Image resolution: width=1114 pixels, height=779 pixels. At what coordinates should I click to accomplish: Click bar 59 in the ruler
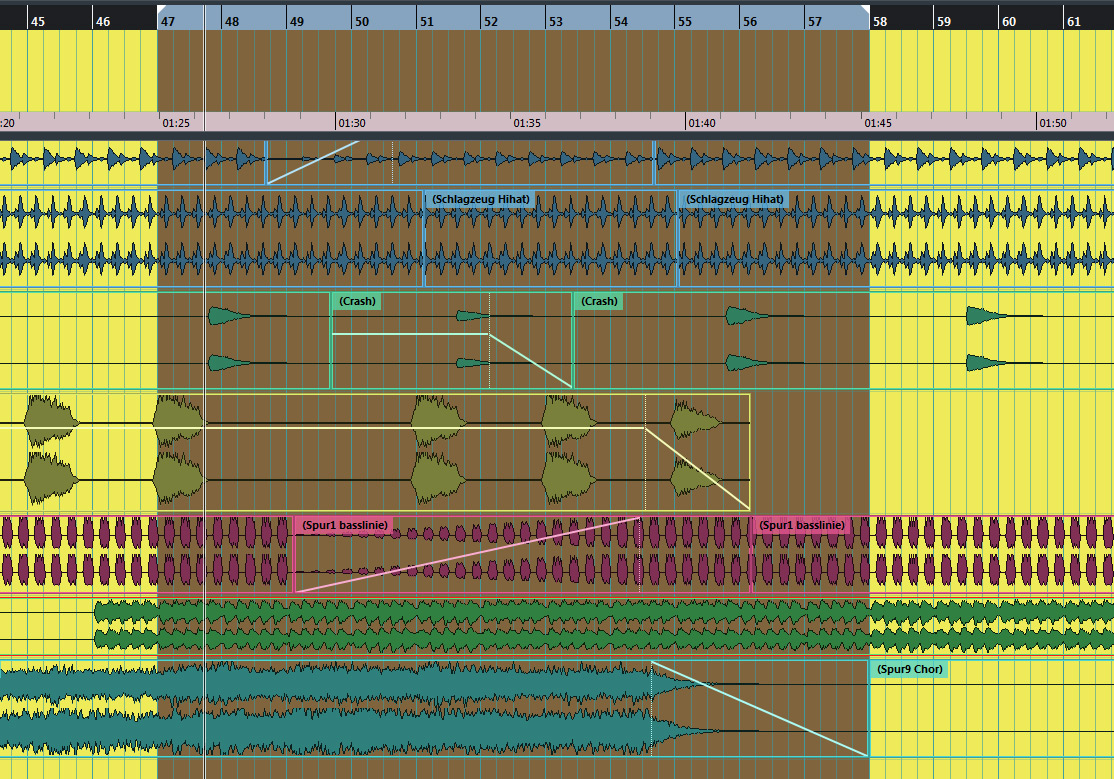944,21
